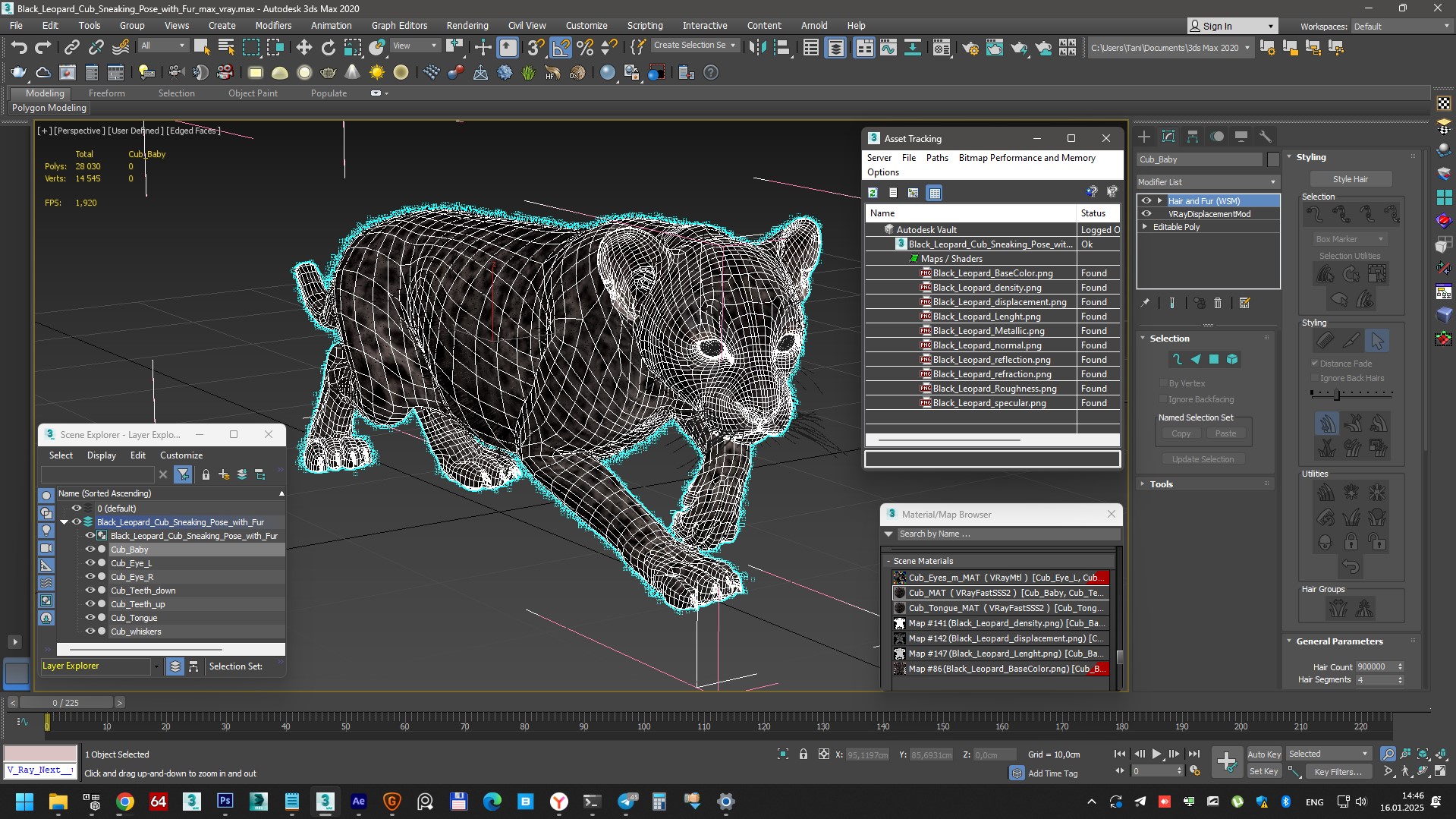The width and height of the screenshot is (1456, 819).
Task: Select Hair Brush styling tool
Action: [x=1325, y=341]
